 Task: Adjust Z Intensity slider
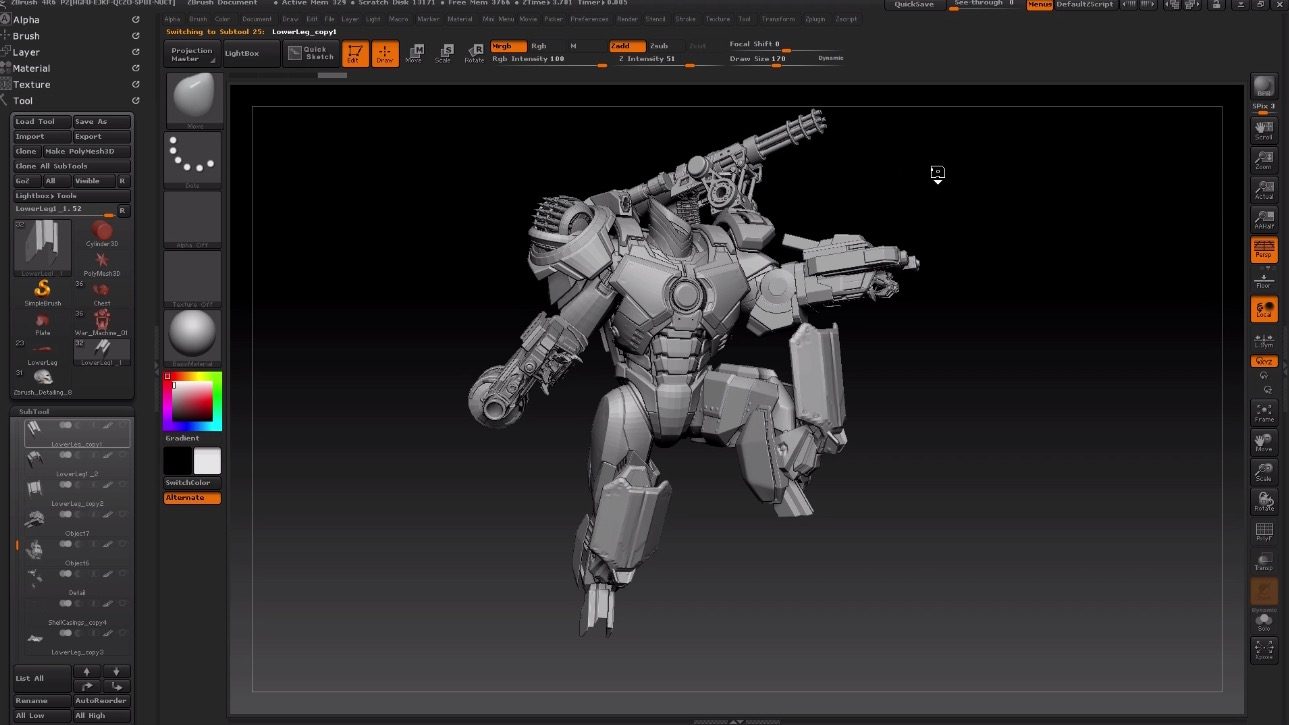[670, 59]
